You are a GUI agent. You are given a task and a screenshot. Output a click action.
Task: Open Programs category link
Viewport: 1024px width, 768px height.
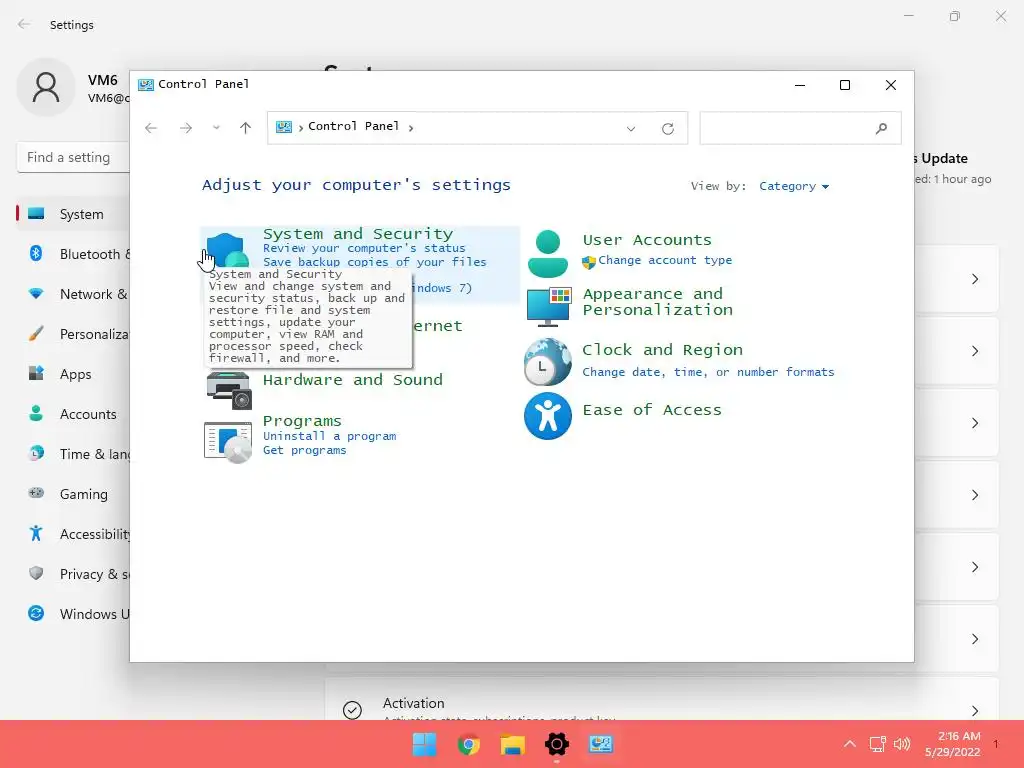pos(302,421)
